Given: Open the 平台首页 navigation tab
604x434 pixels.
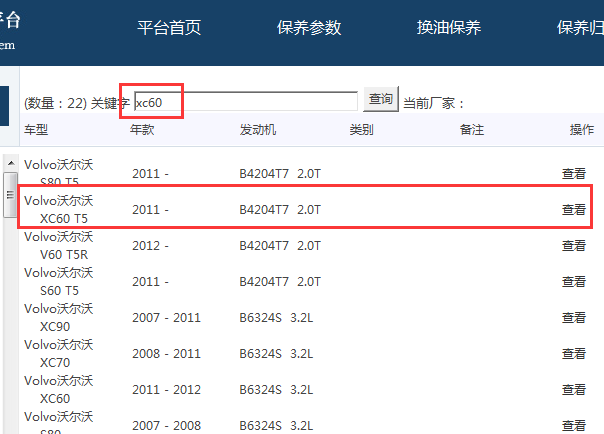Looking at the screenshot, I should tap(169, 28).
